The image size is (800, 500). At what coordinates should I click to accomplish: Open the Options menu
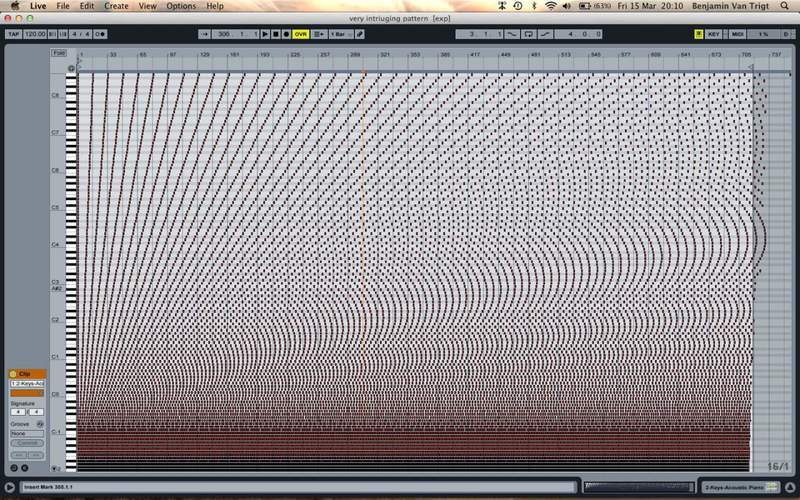[x=181, y=6]
